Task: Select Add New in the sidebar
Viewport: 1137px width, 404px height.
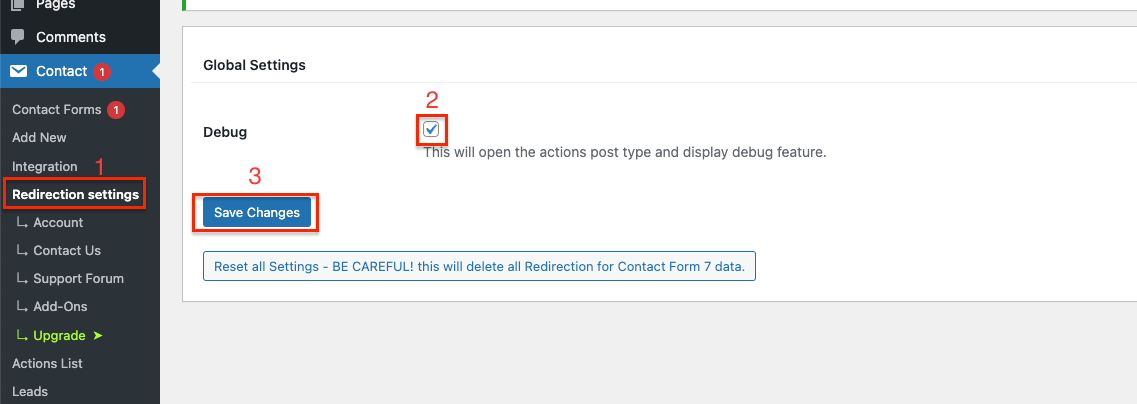Action: pos(39,137)
